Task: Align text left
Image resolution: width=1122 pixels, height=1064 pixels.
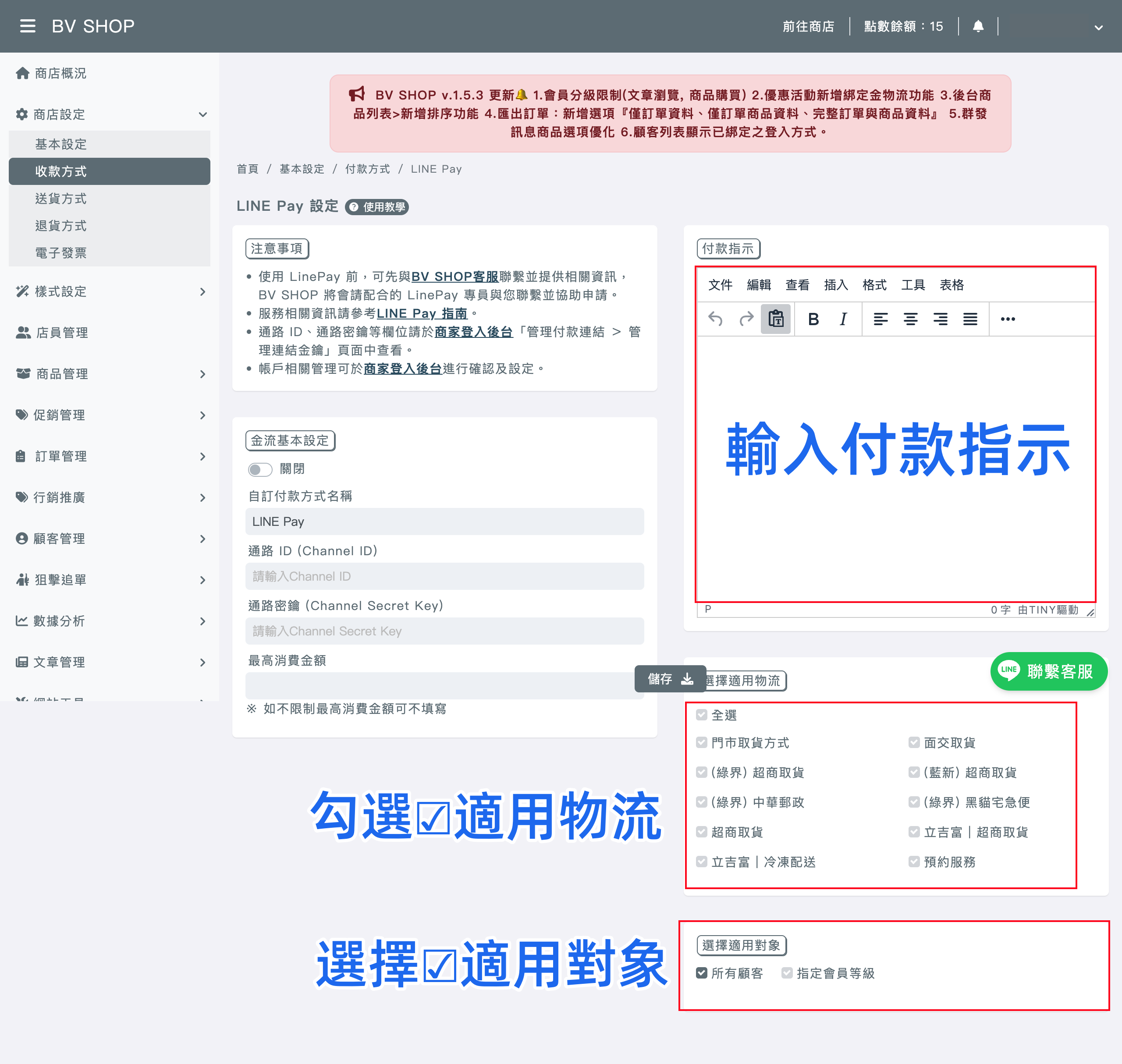Action: pyautogui.click(x=881, y=319)
